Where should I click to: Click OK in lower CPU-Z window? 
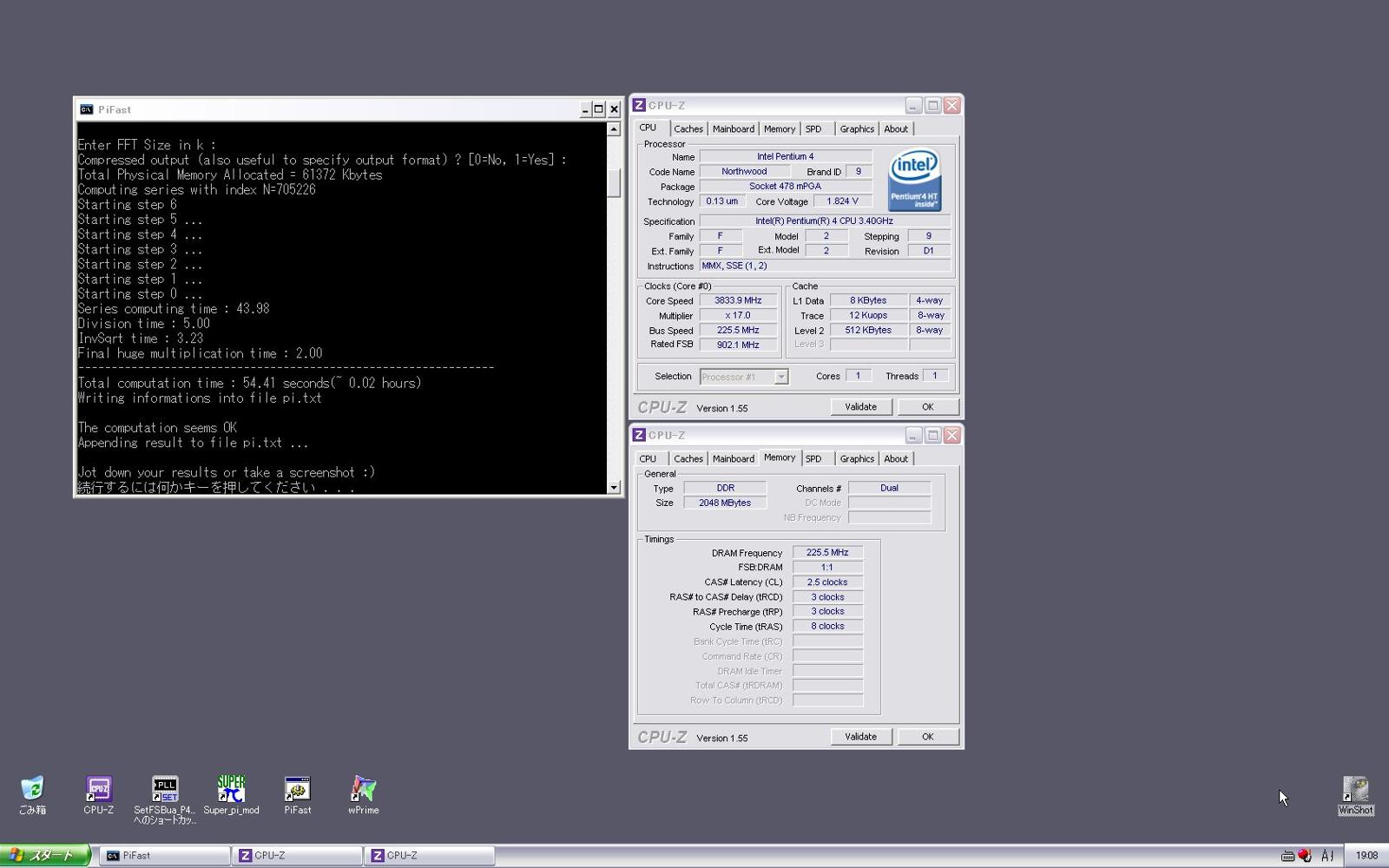click(927, 736)
